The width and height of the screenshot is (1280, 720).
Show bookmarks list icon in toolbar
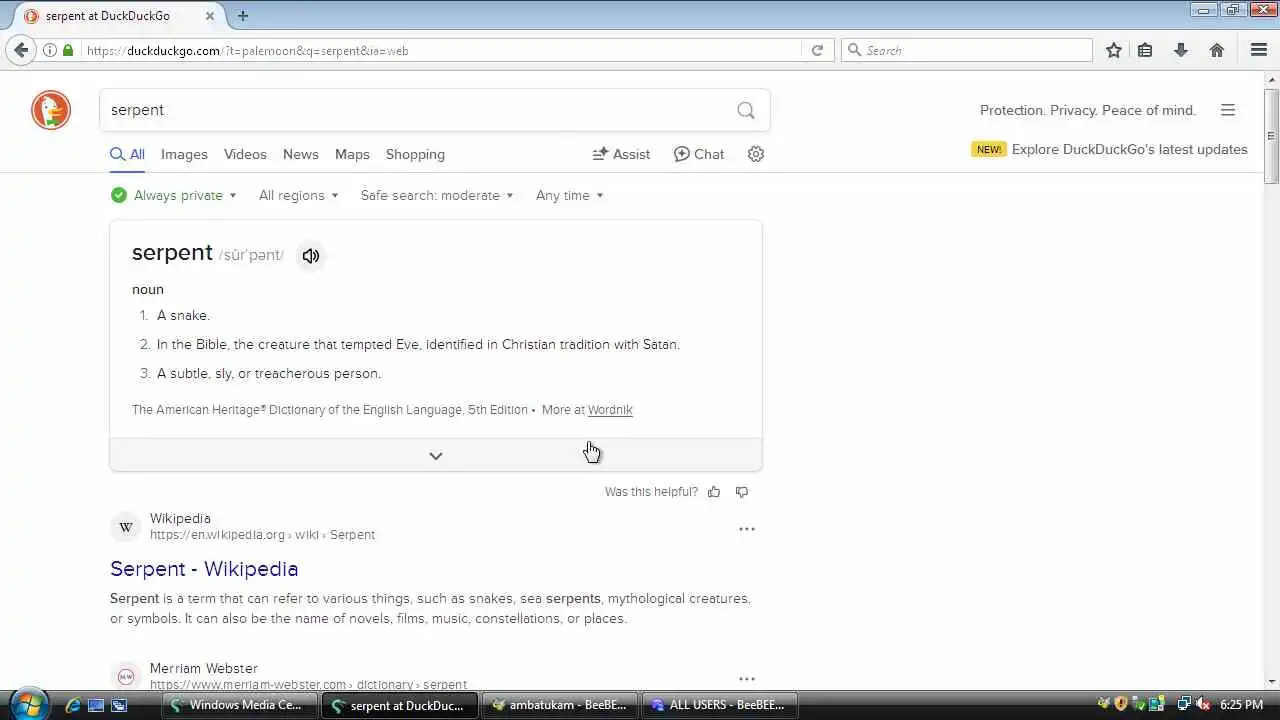click(x=1145, y=50)
